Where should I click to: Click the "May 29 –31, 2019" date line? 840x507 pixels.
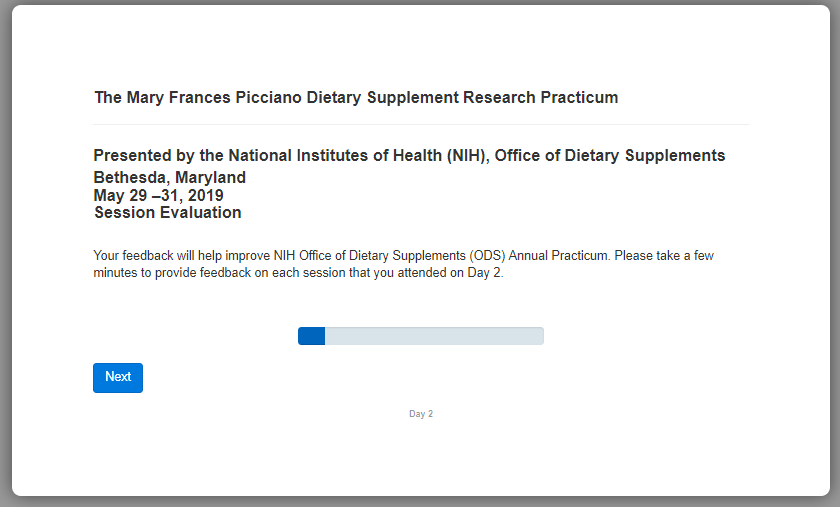158,195
